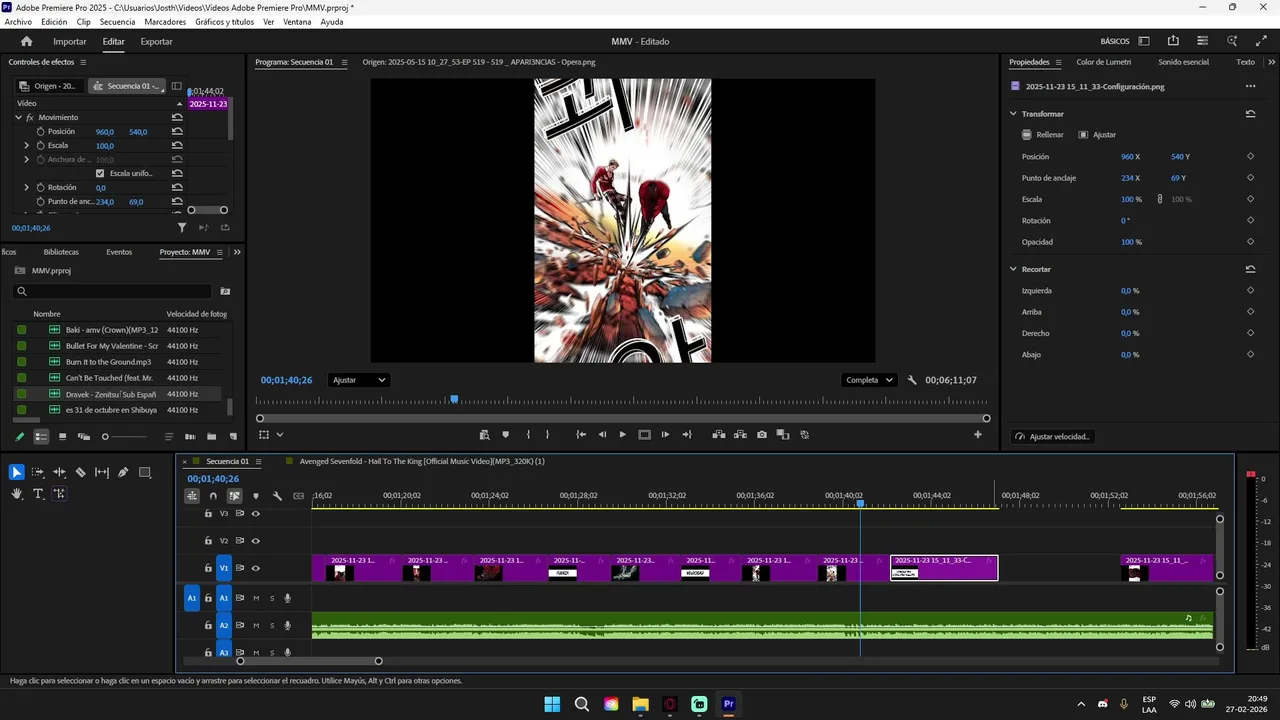Toggle Snap in the timeline
The image size is (1280, 720).
point(213,496)
